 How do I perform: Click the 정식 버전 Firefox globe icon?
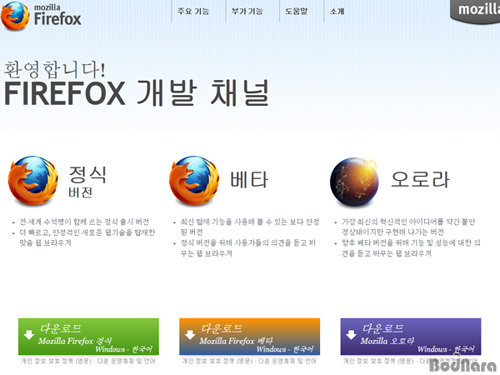pos(33,180)
